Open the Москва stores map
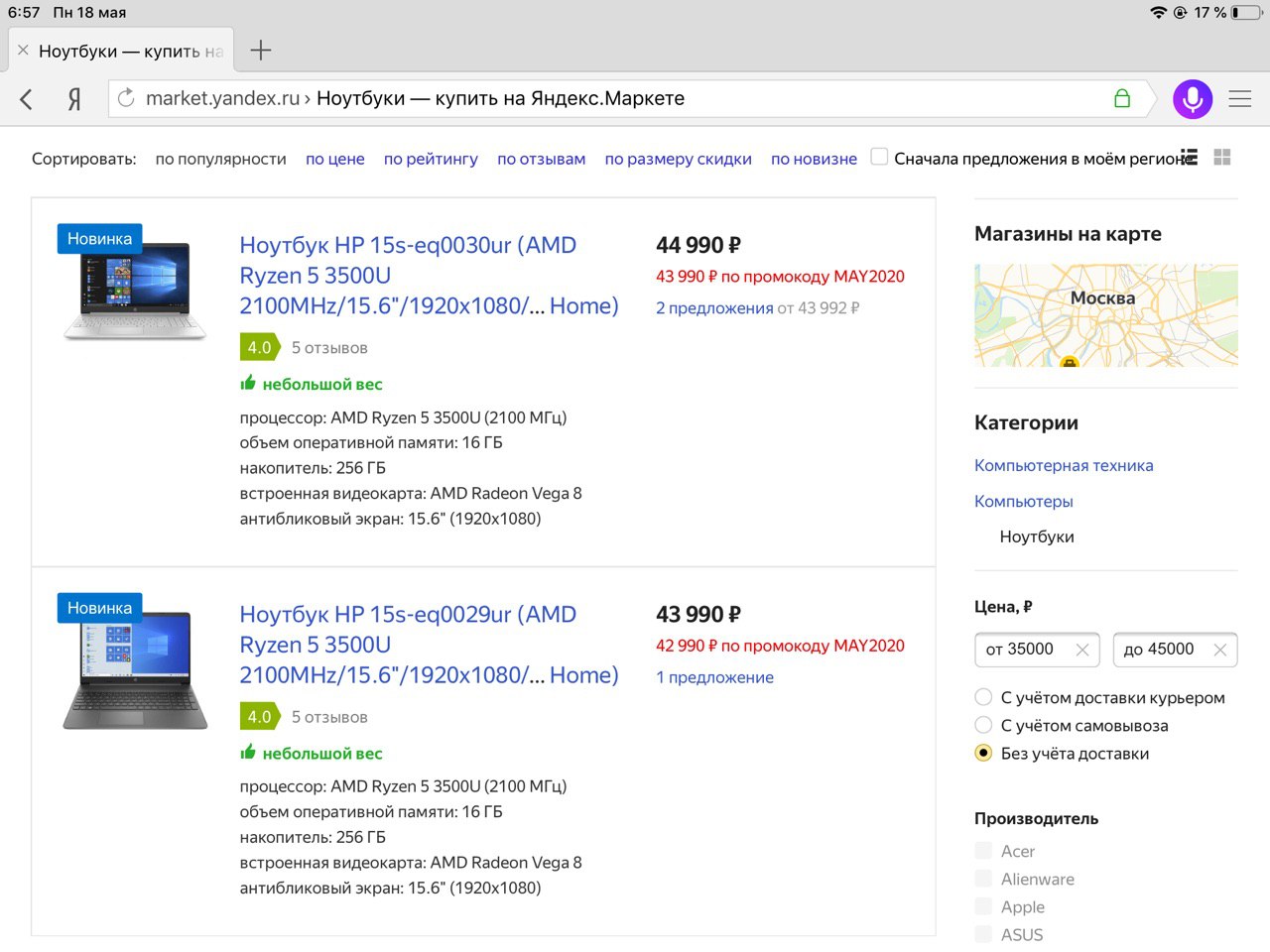The width and height of the screenshot is (1270, 952). pos(1105,315)
